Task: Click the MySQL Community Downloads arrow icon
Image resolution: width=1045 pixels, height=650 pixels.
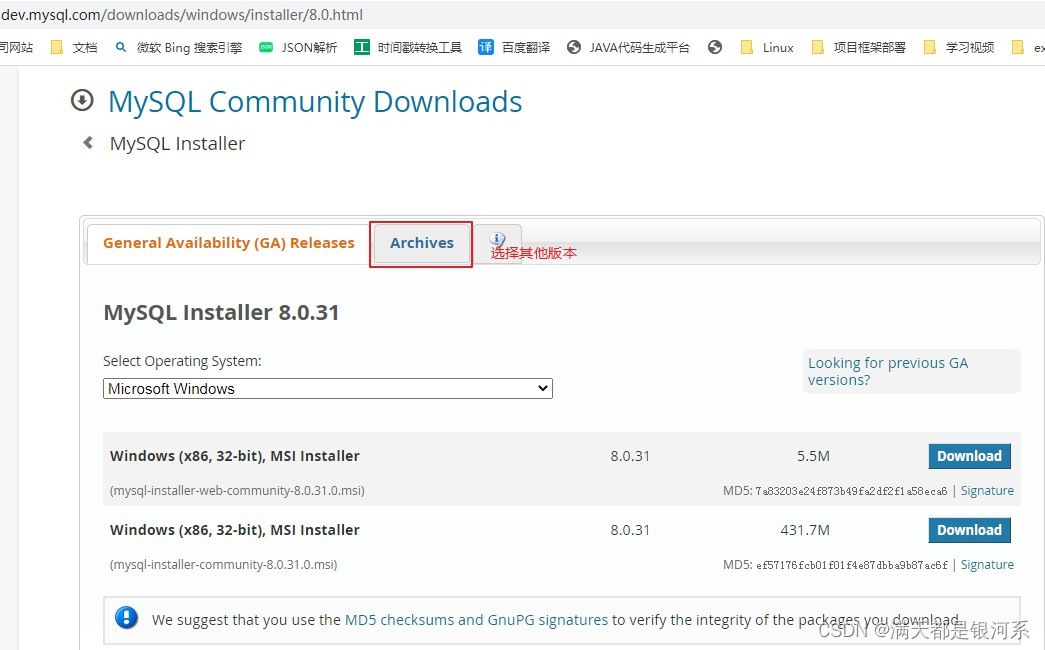Action: coord(81,100)
